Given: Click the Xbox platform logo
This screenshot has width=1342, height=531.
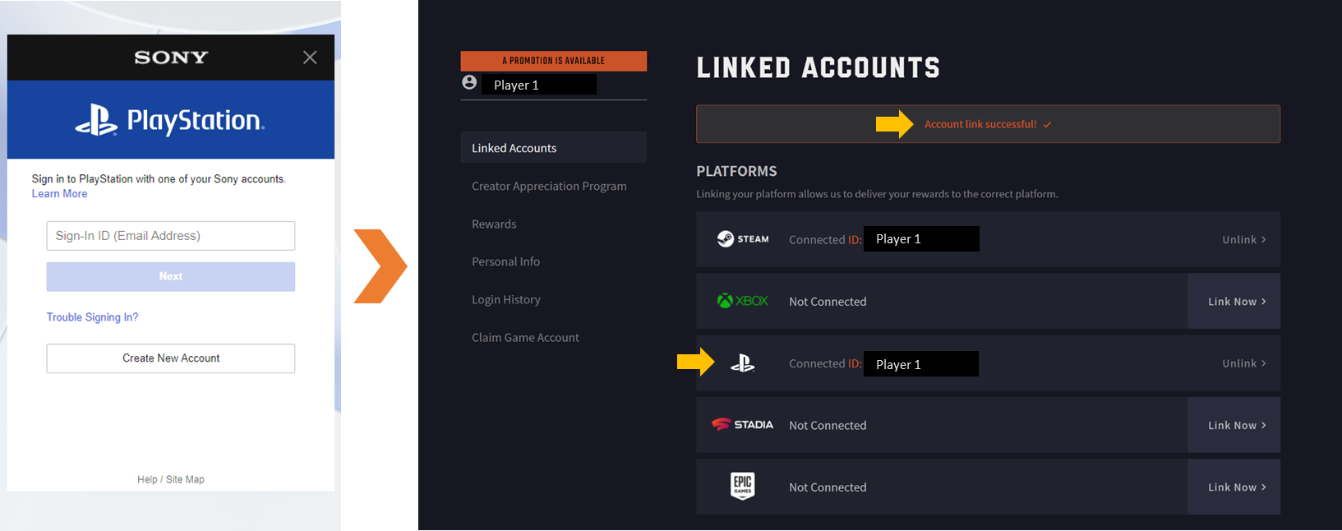Looking at the screenshot, I should click(742, 301).
